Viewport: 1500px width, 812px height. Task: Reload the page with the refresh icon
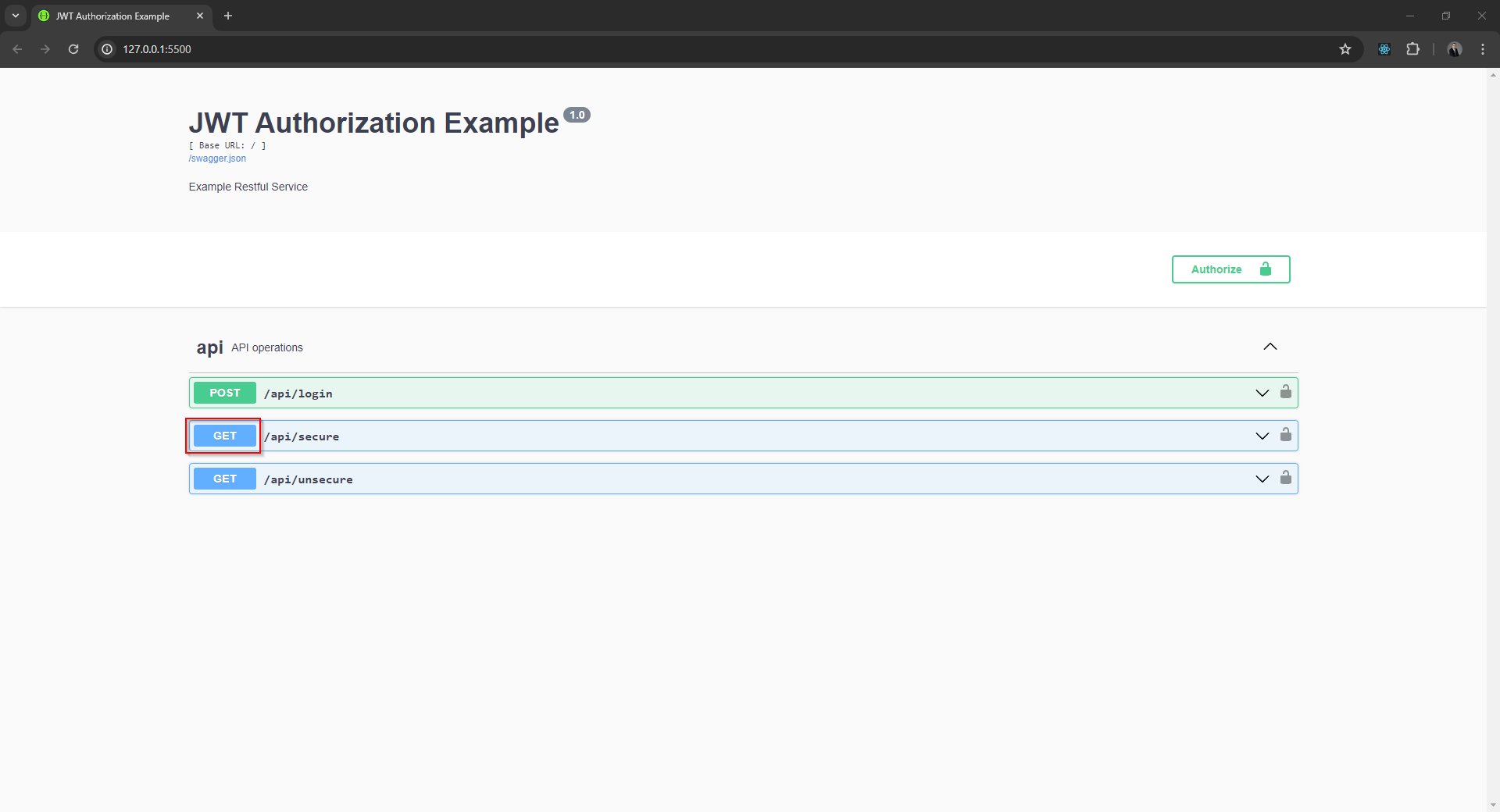tap(73, 49)
